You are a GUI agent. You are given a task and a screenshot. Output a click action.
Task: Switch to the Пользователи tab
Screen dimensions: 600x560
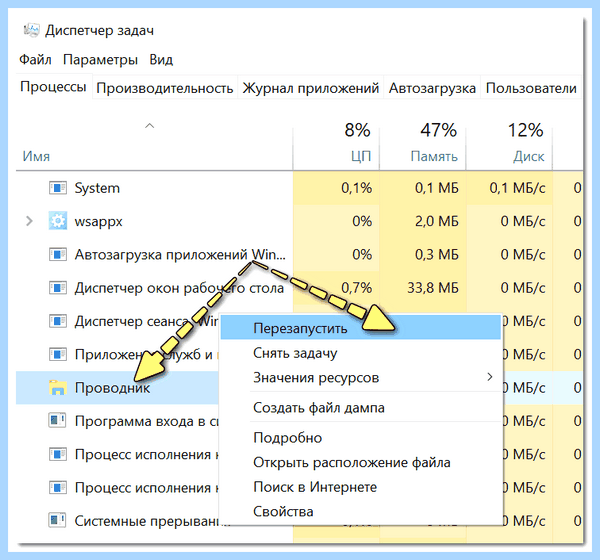point(531,88)
